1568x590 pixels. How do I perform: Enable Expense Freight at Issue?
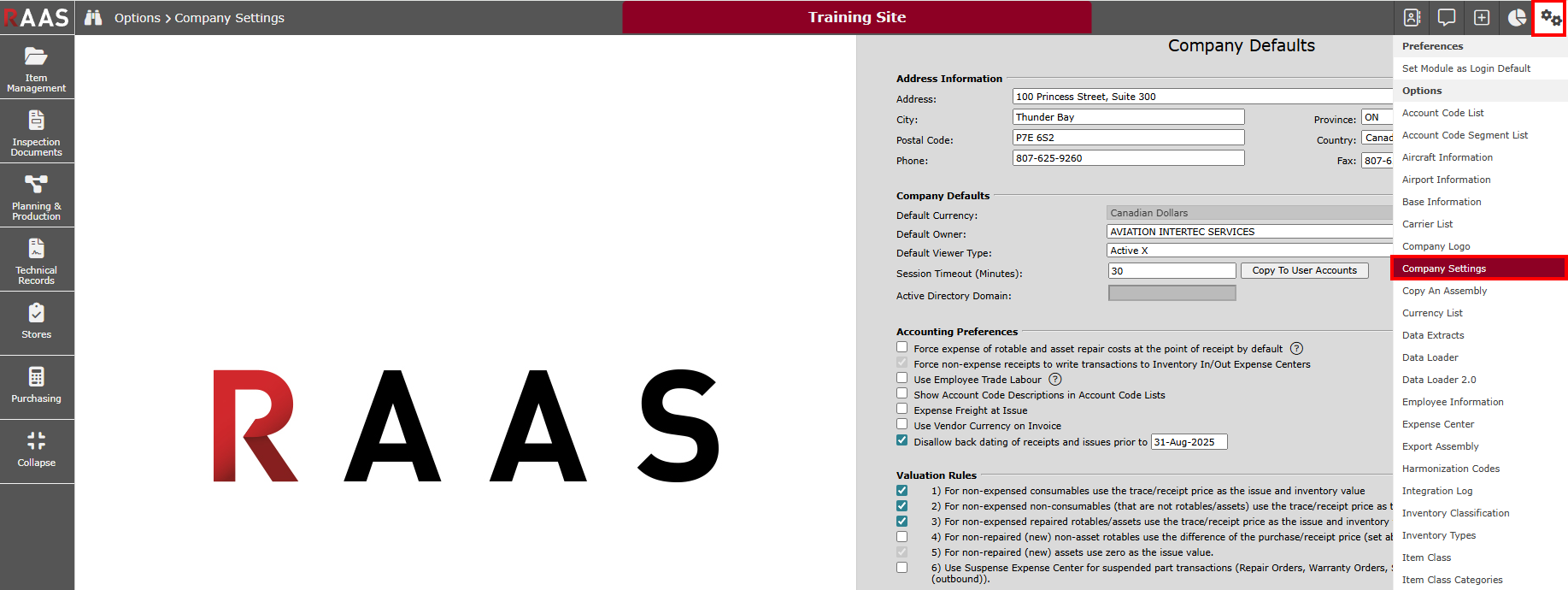901,409
